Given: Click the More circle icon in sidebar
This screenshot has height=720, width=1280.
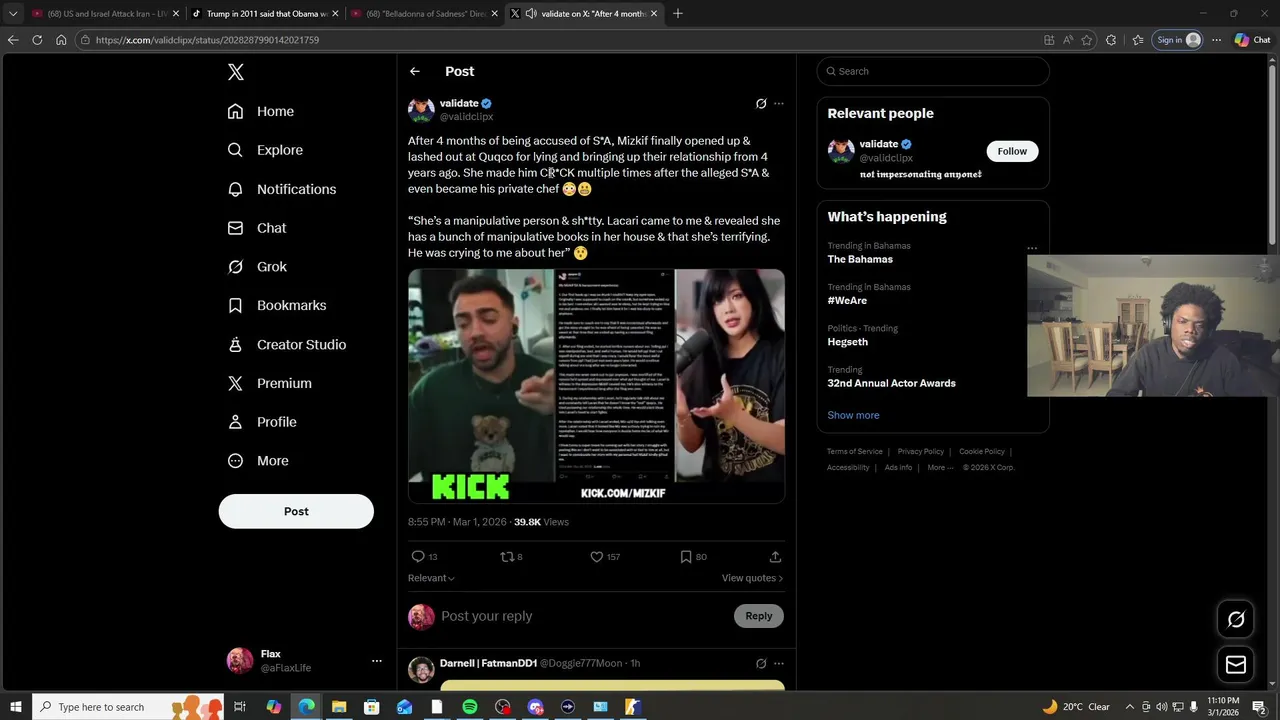Looking at the screenshot, I should point(235,461).
